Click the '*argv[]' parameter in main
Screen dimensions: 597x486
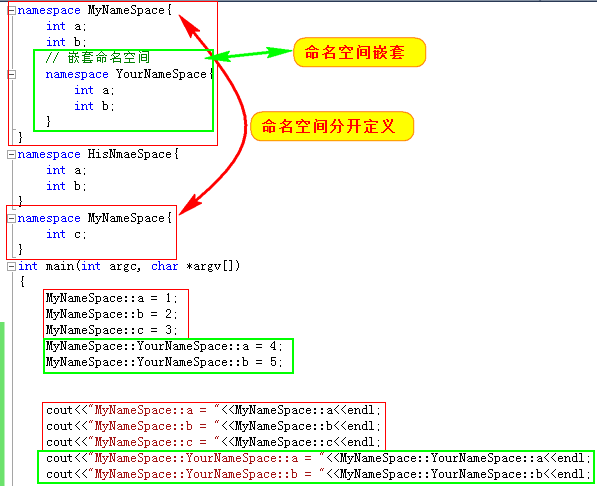(x=211, y=266)
